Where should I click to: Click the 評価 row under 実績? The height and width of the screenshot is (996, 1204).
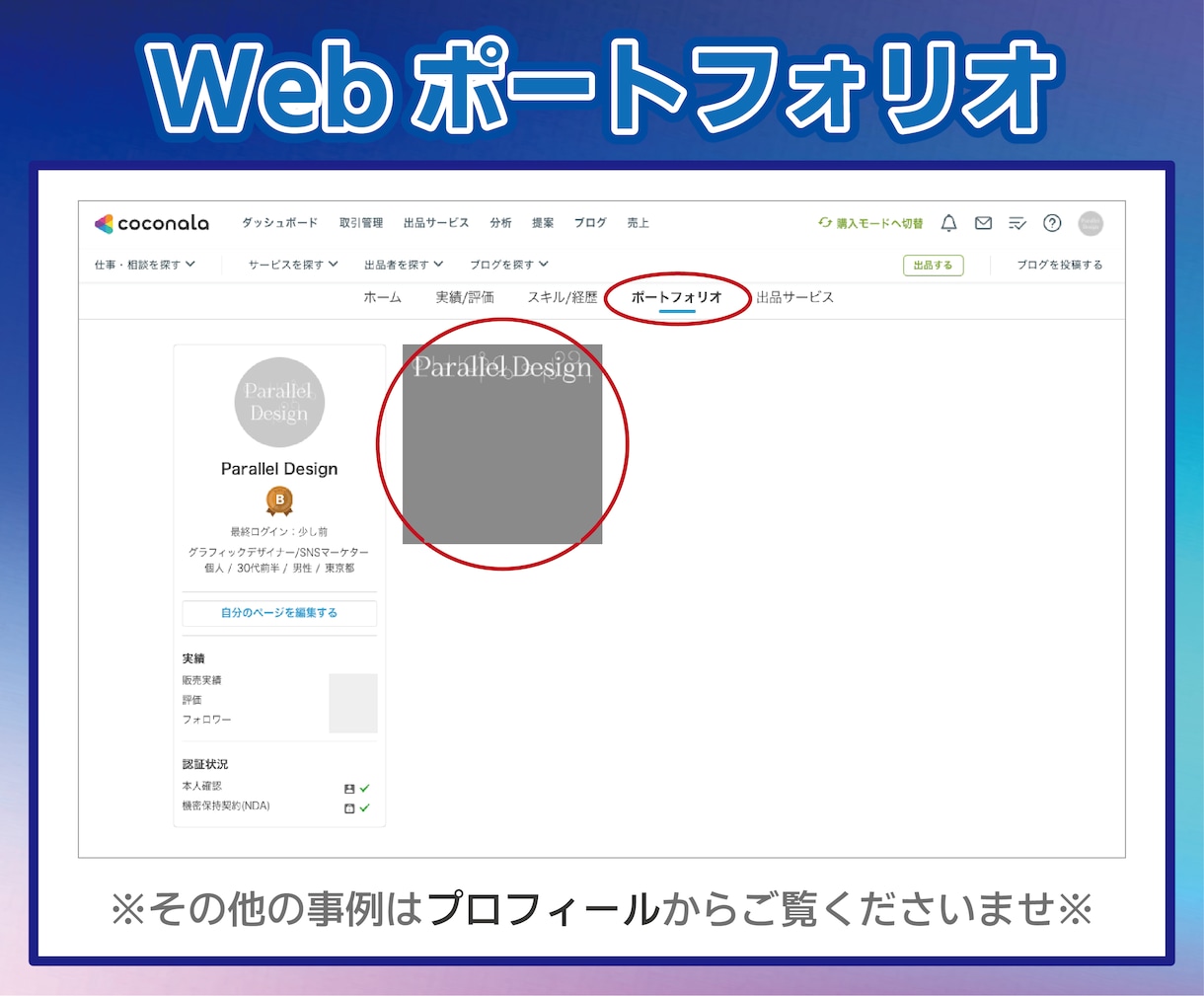pyautogui.click(x=279, y=700)
